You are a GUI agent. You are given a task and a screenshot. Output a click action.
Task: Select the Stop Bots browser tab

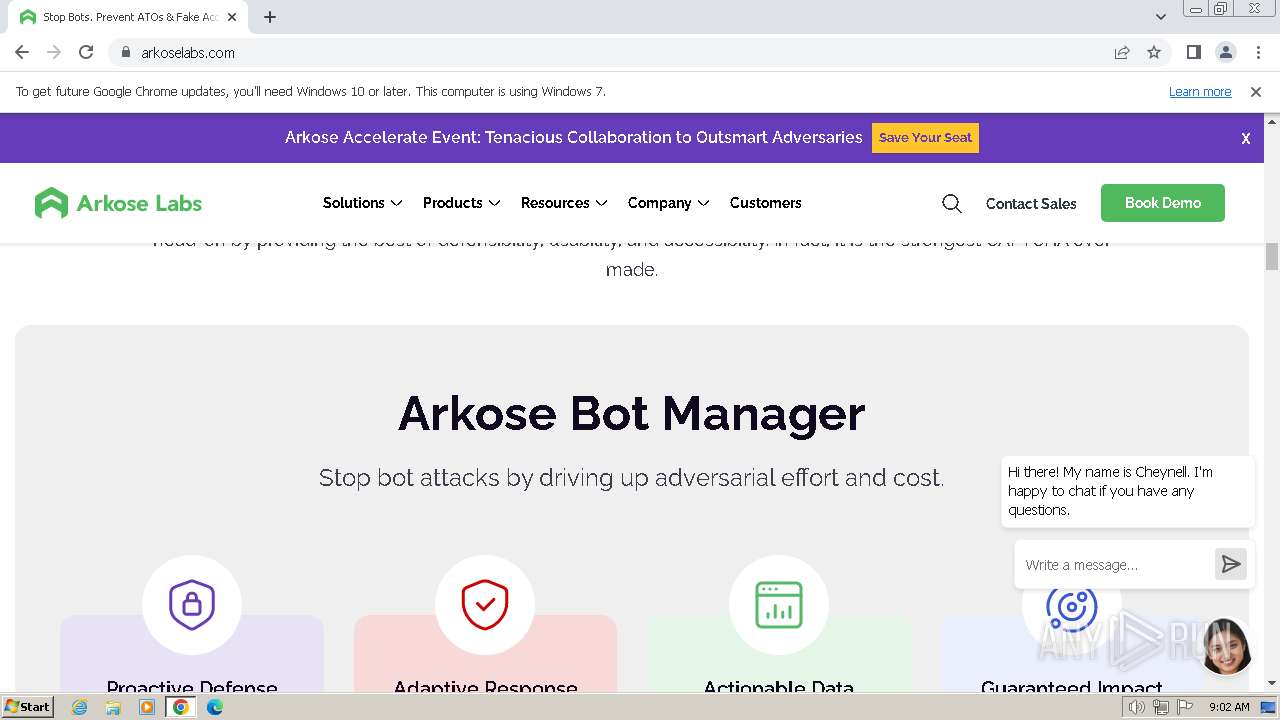130,17
